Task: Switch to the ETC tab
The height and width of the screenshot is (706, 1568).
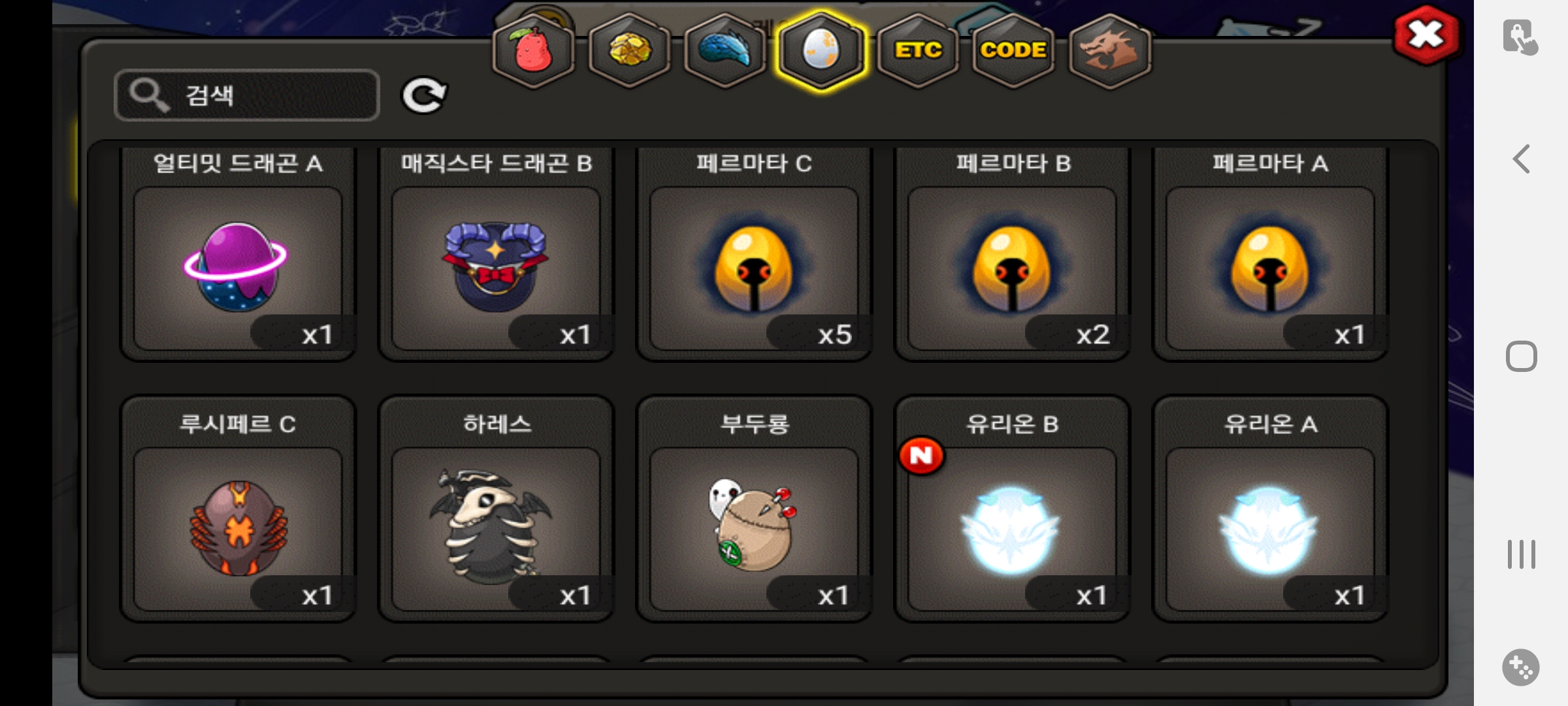Action: click(x=917, y=51)
